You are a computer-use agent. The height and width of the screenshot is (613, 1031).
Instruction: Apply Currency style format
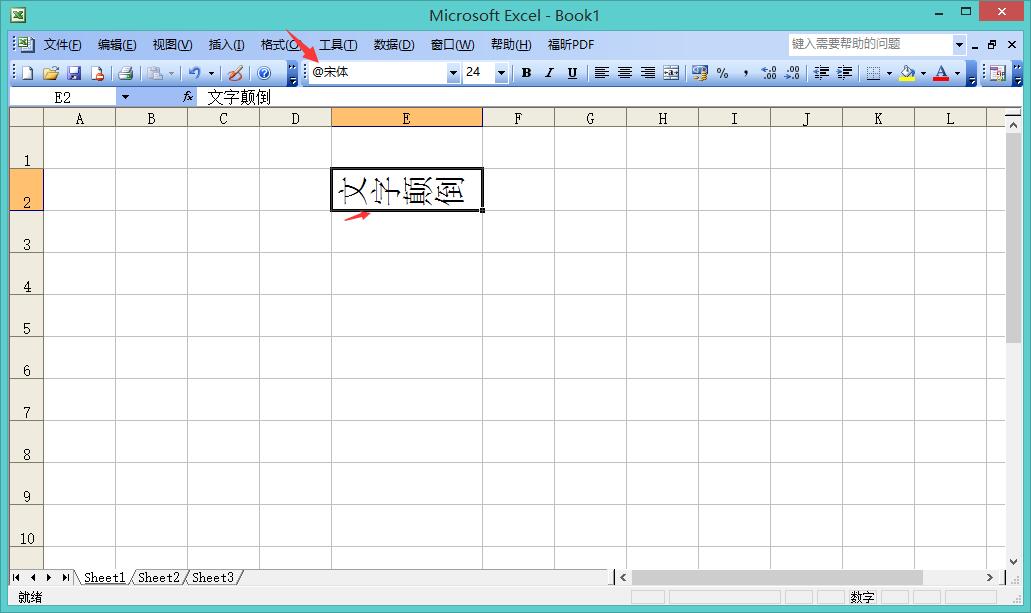(x=700, y=73)
